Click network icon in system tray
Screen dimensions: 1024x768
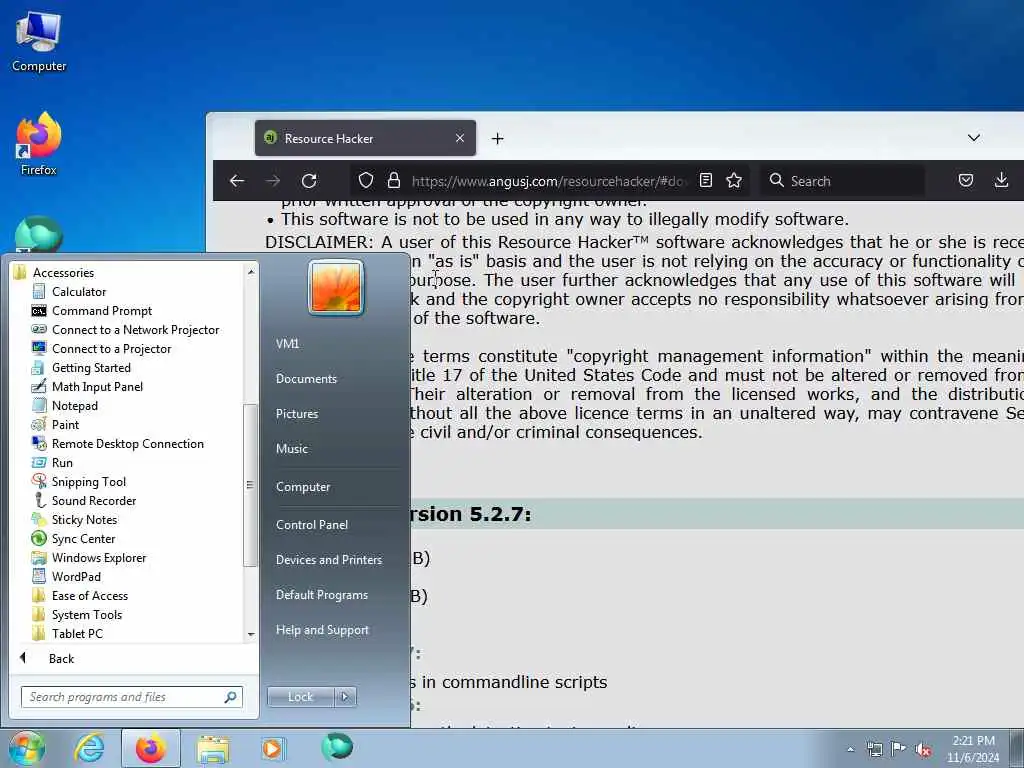(x=874, y=750)
